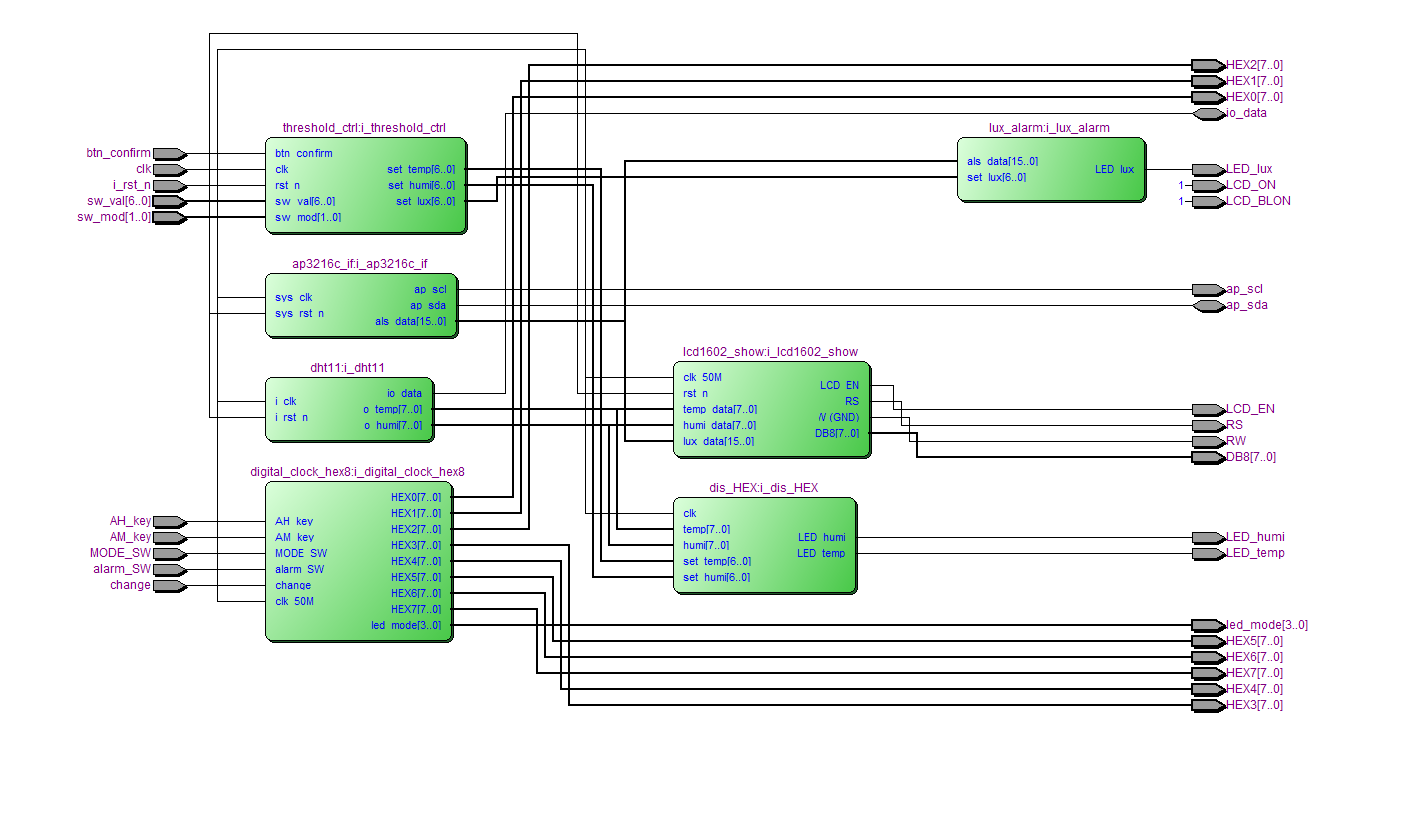Select the MODE_SW input pin symbol
This screenshot has width=1411, height=816.
(169, 554)
